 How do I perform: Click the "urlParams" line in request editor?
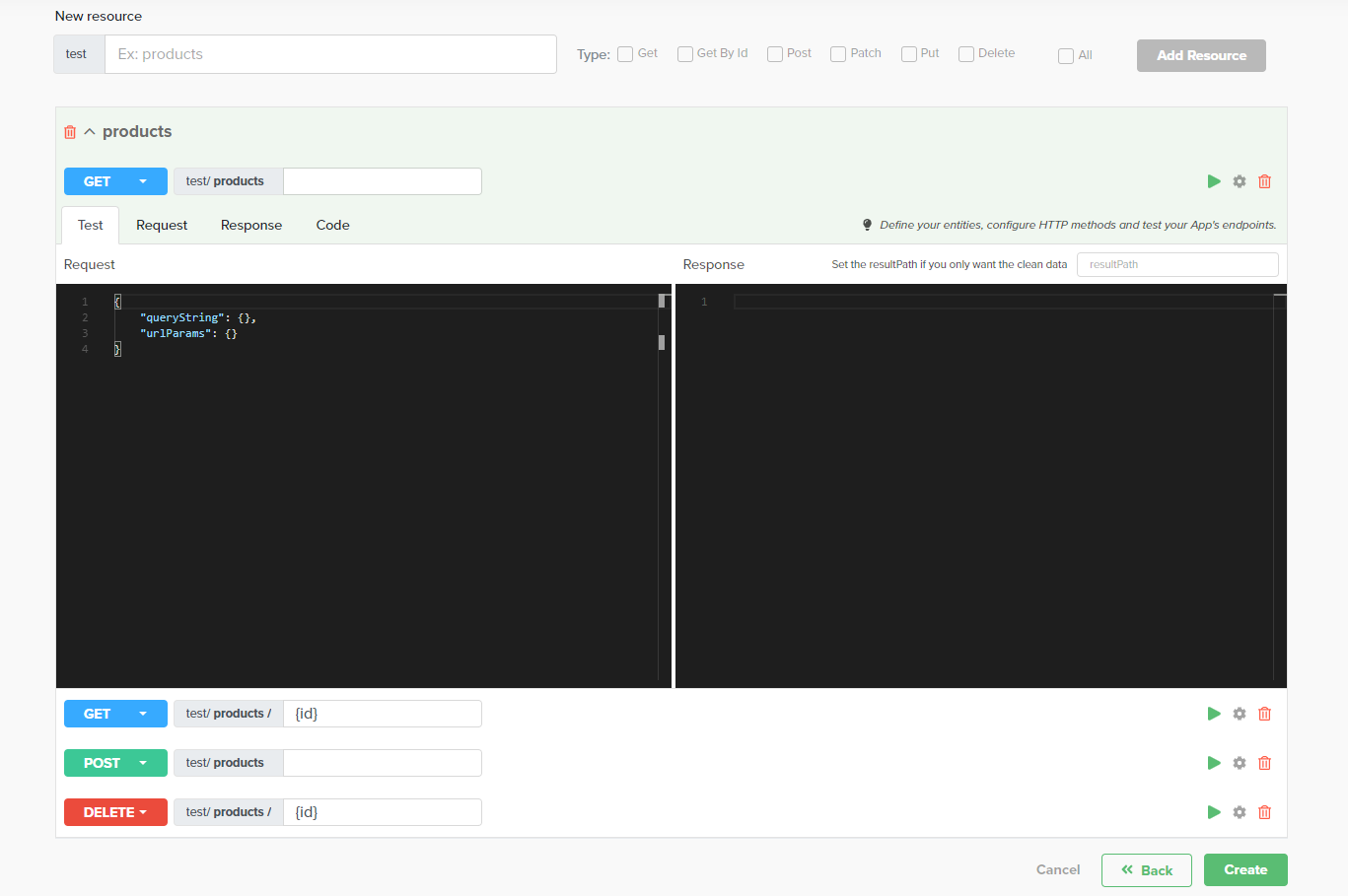188,333
